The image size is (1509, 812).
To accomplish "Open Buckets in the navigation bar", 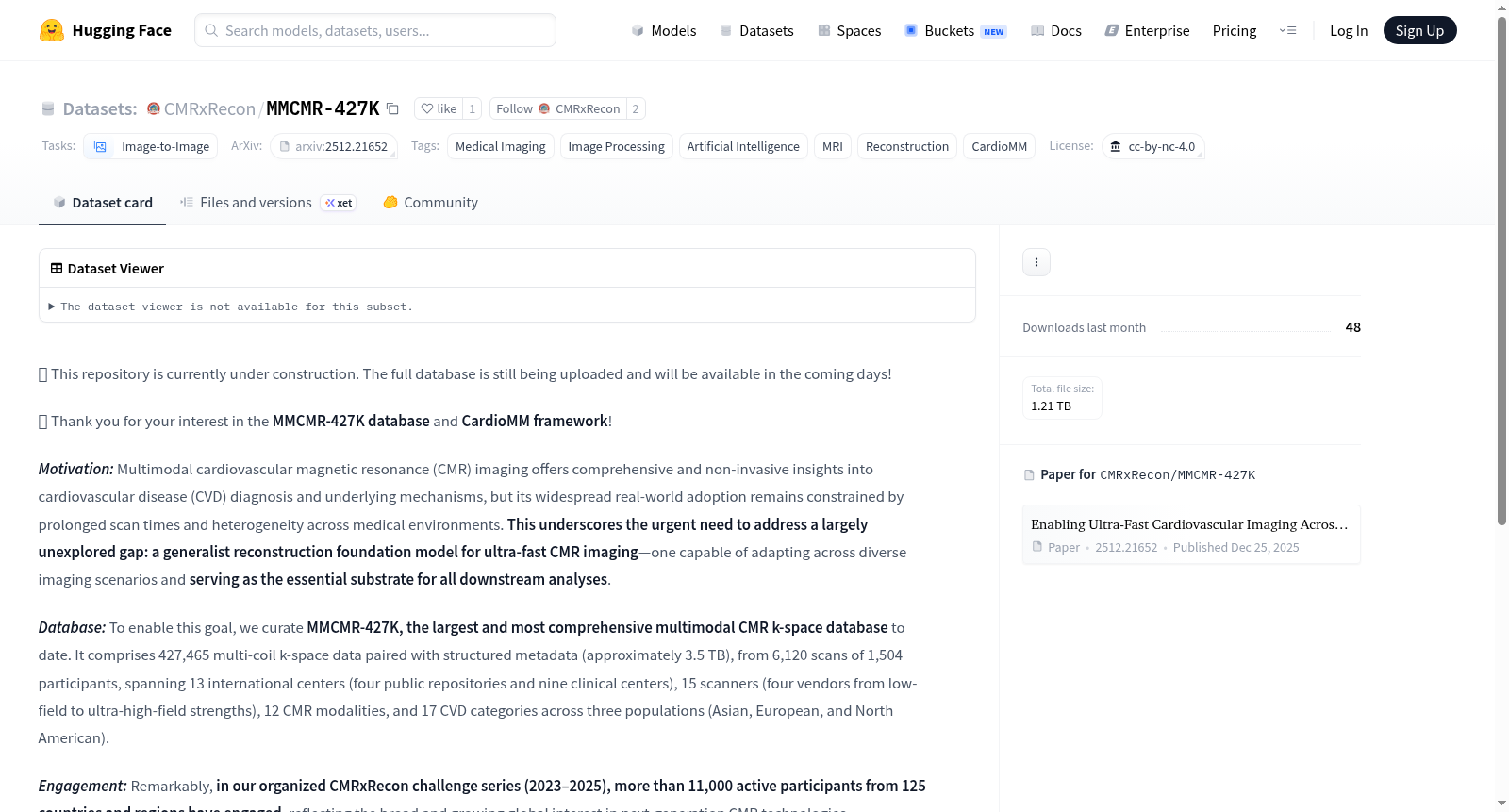I will point(955,31).
